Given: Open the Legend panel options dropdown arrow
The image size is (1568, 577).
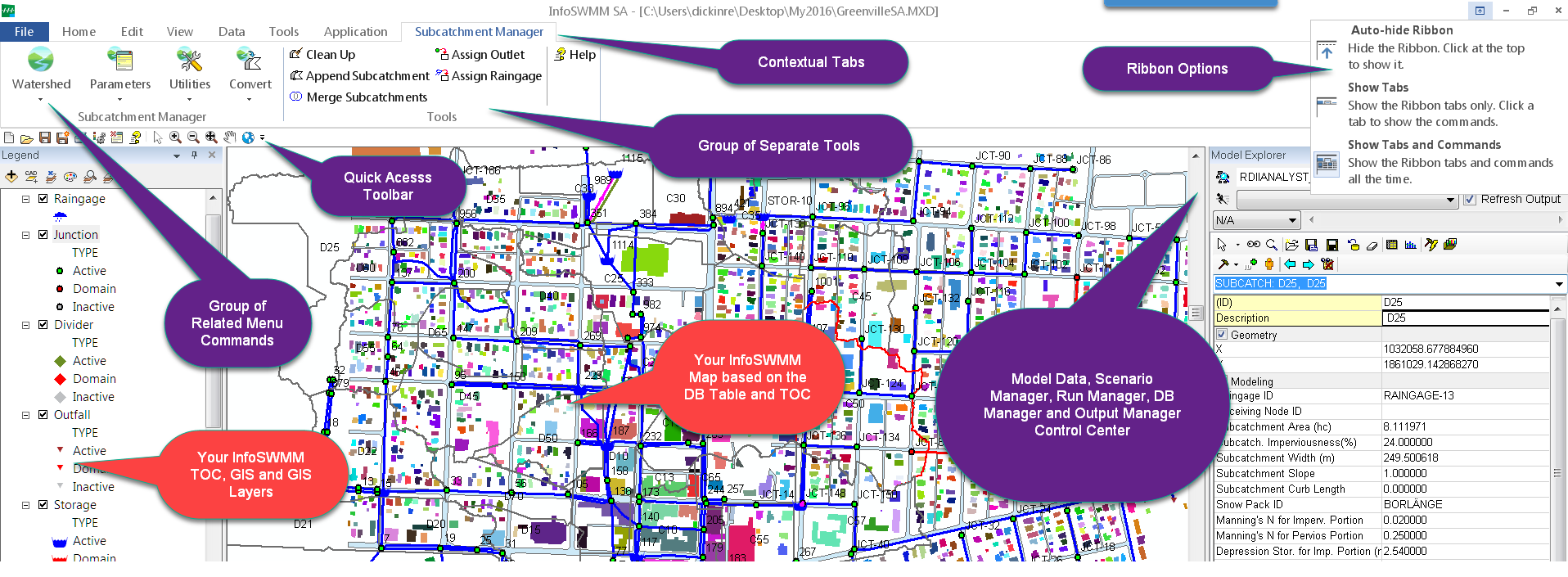Looking at the screenshot, I should (177, 156).
